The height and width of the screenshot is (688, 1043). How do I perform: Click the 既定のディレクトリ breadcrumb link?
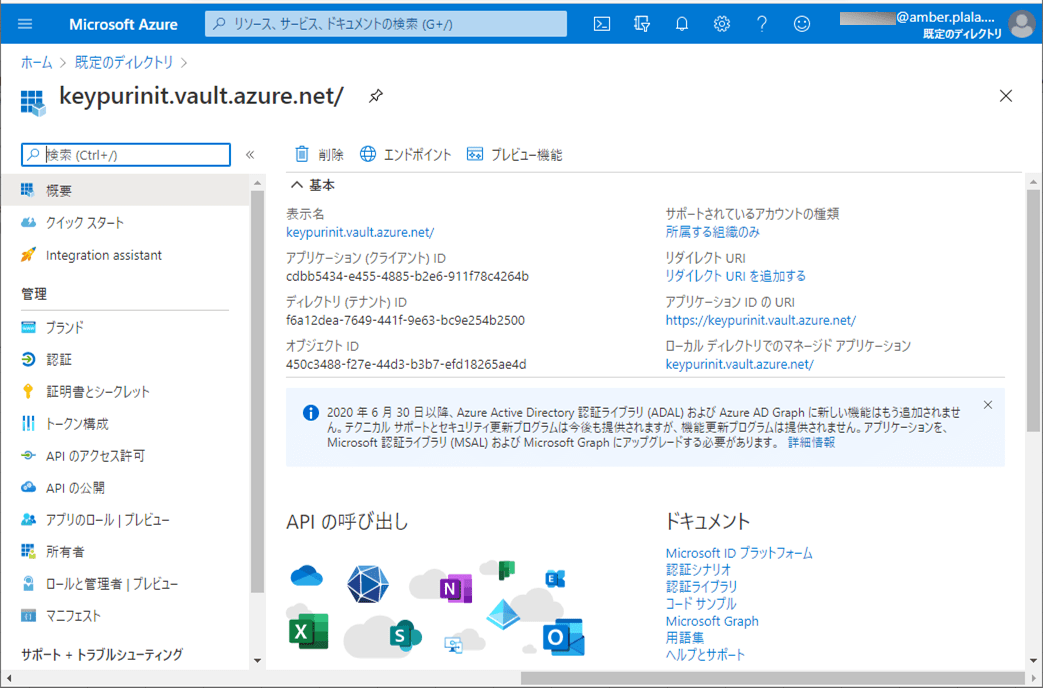tap(124, 63)
